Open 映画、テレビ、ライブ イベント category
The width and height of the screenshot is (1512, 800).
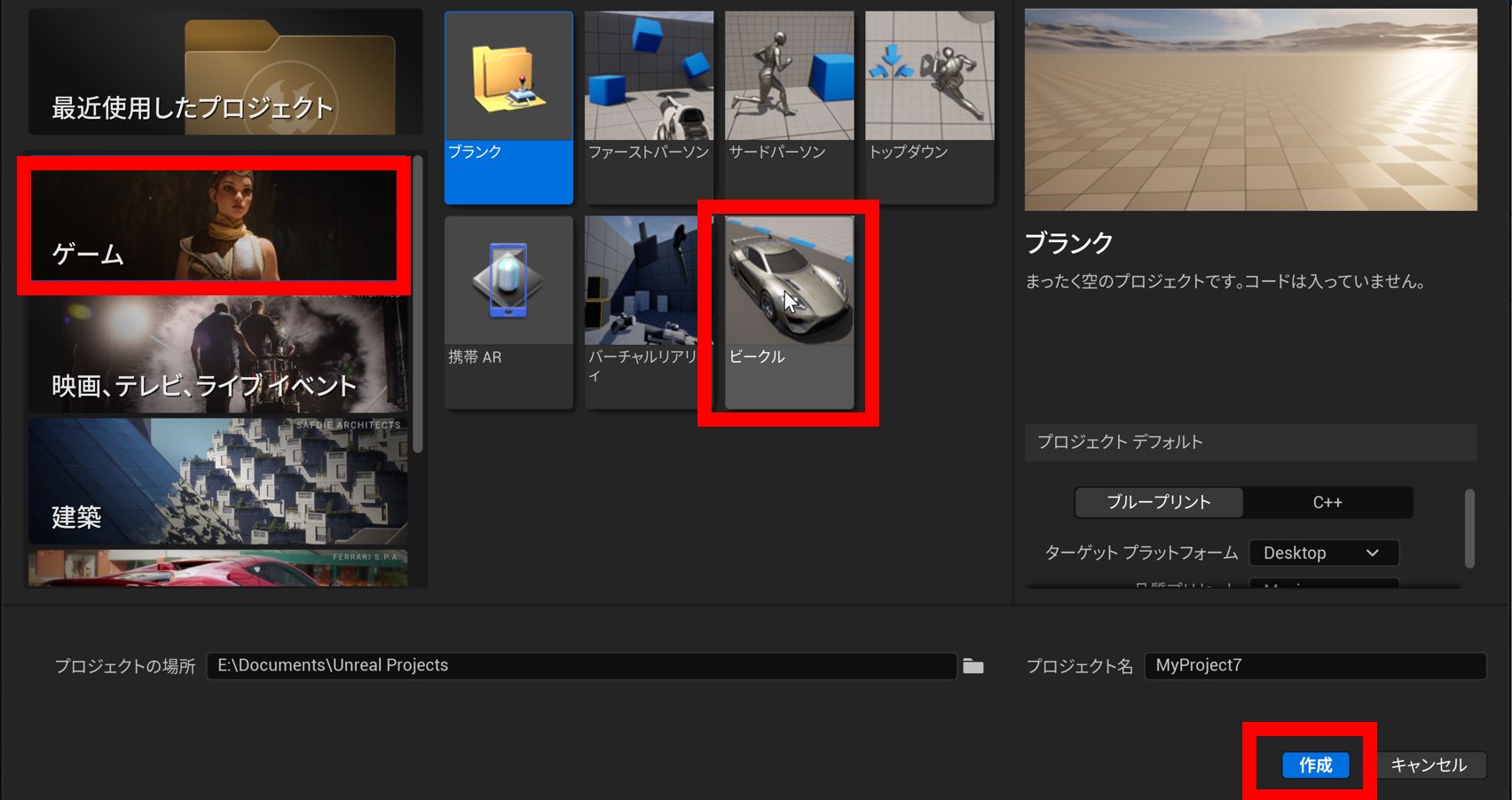pos(218,355)
